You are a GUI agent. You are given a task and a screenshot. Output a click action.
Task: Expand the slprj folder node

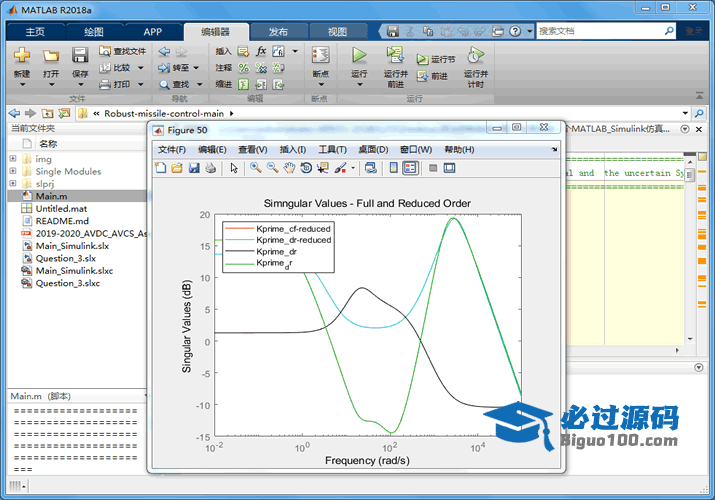click(x=13, y=183)
